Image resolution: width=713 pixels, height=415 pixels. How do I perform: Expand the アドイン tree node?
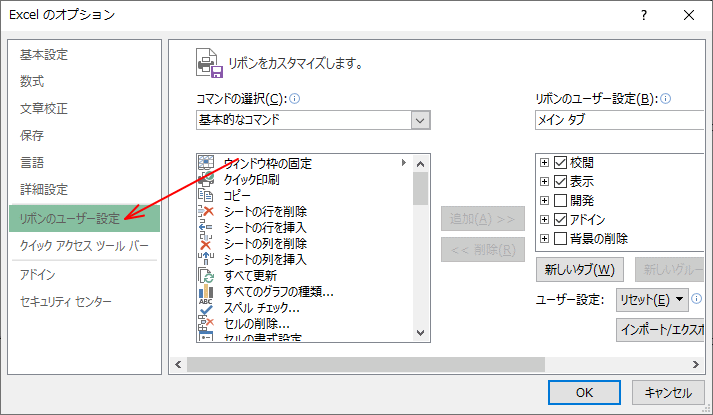point(544,220)
